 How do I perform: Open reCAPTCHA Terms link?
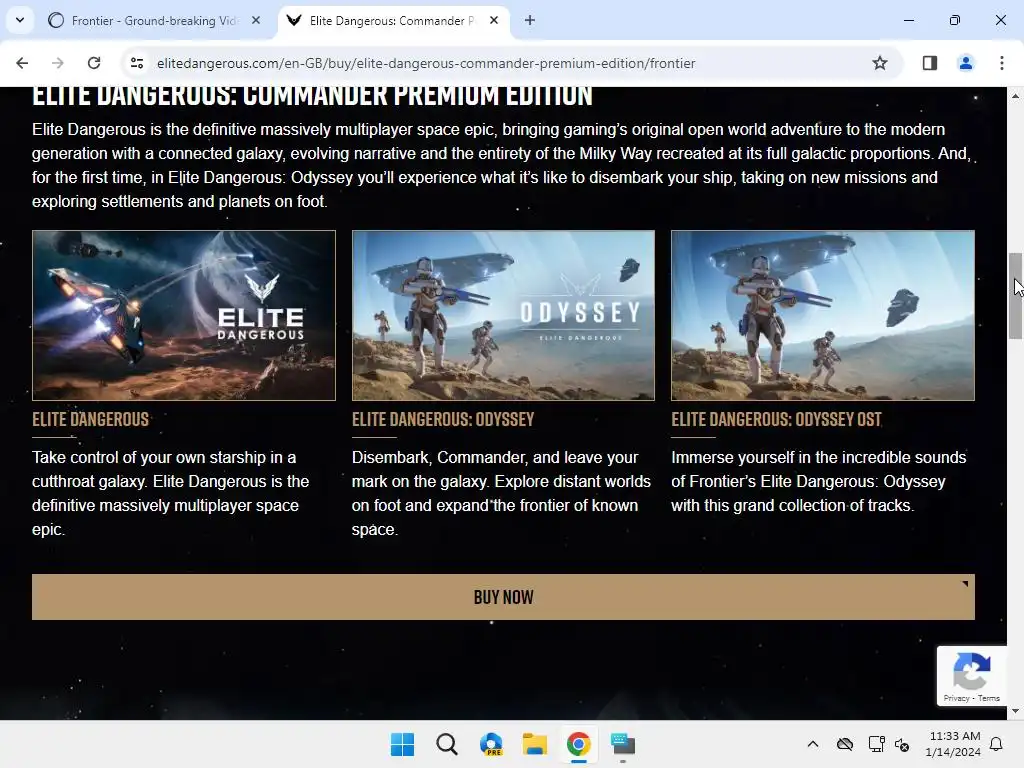[989, 698]
